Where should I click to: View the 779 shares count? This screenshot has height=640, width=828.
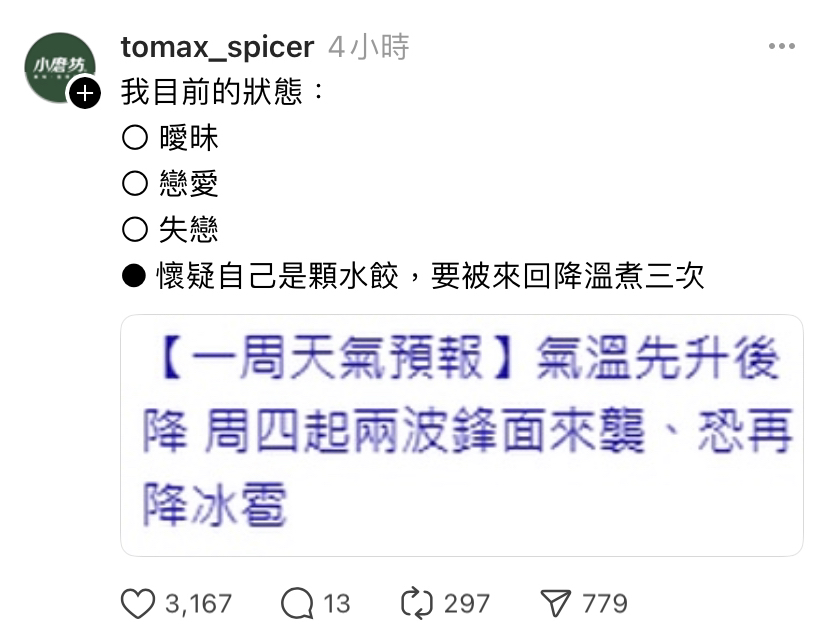[x=605, y=604]
